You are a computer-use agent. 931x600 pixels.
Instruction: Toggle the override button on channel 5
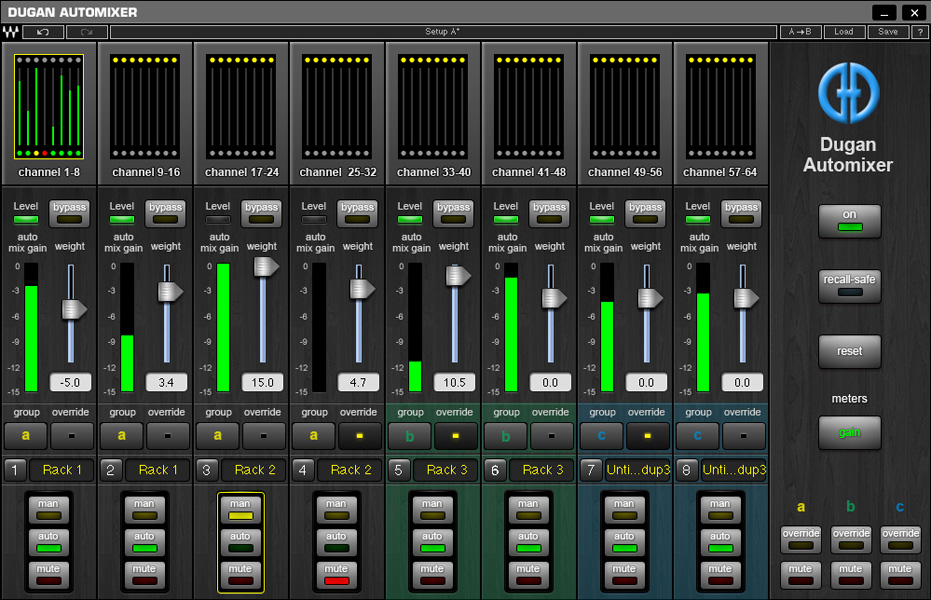click(455, 436)
